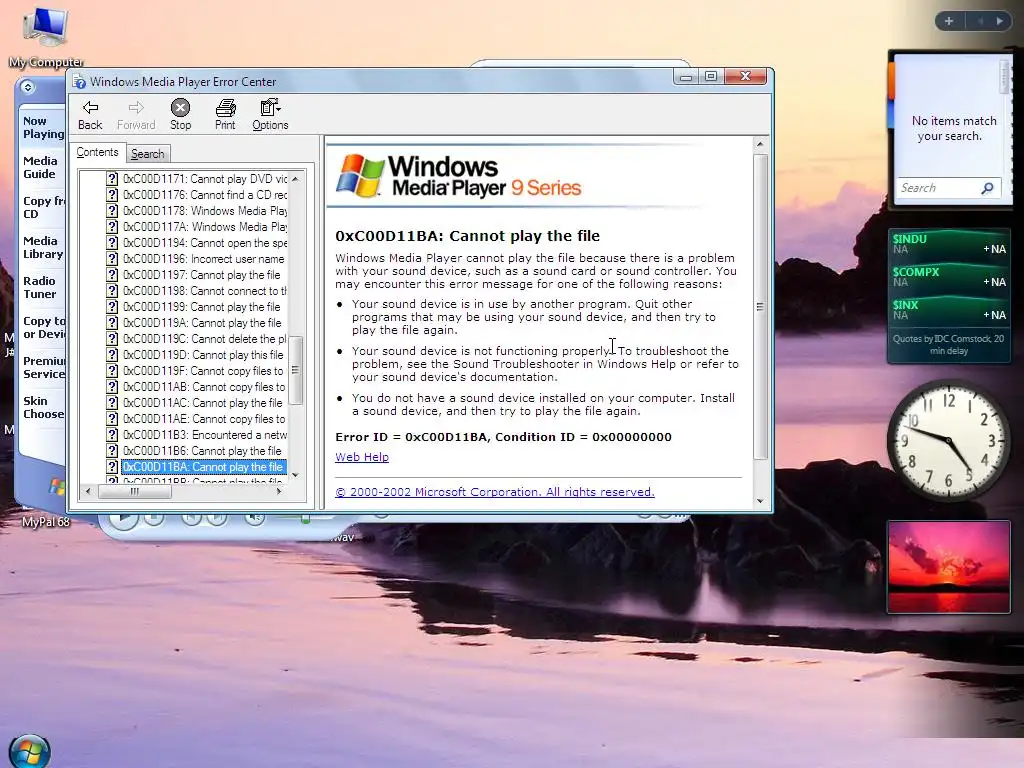Select topic 0xC00D1178: Windows Media Player
The width and height of the screenshot is (1024, 768).
[x=204, y=211]
